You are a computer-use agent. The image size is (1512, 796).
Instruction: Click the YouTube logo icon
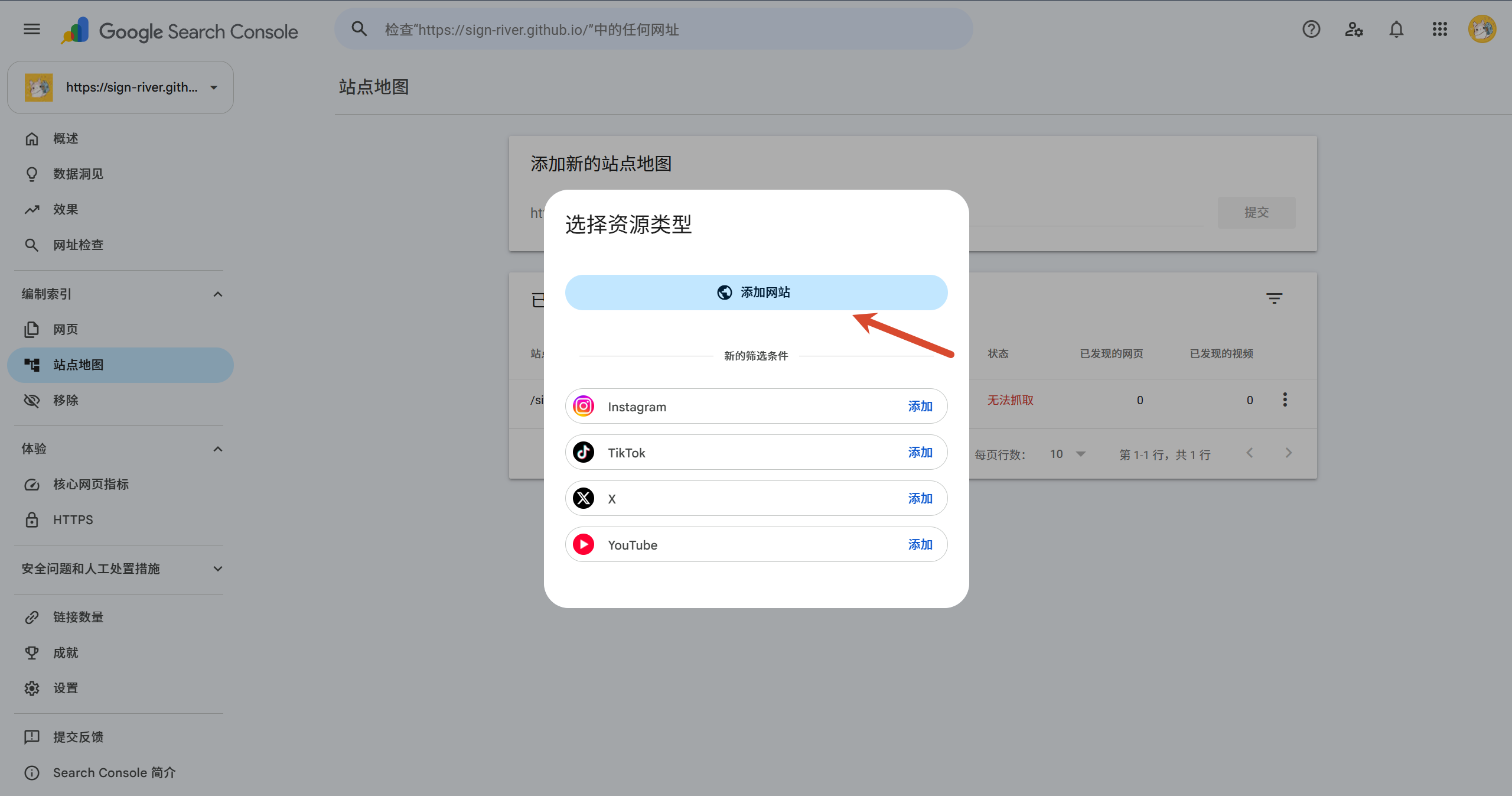pyautogui.click(x=584, y=544)
